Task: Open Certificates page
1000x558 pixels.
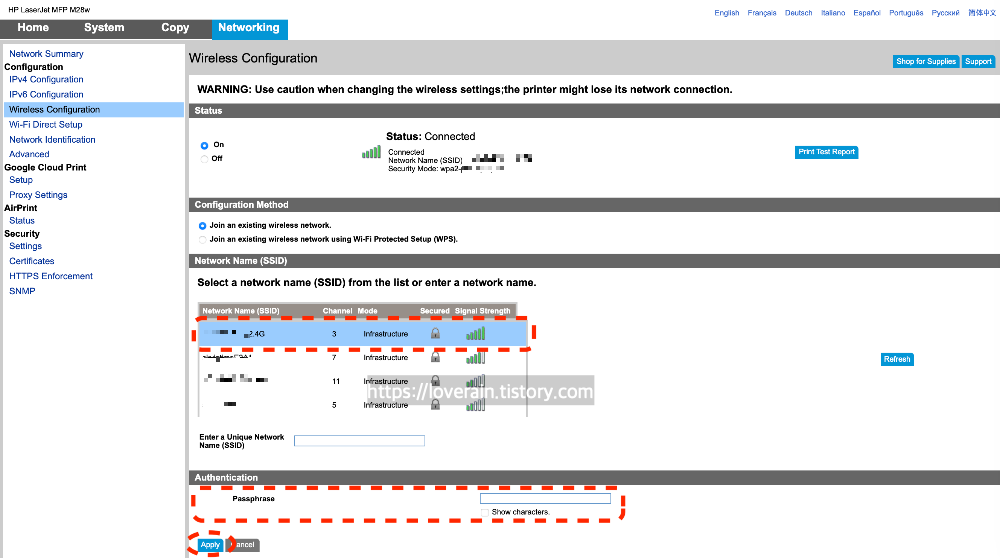Action: click(x=32, y=261)
